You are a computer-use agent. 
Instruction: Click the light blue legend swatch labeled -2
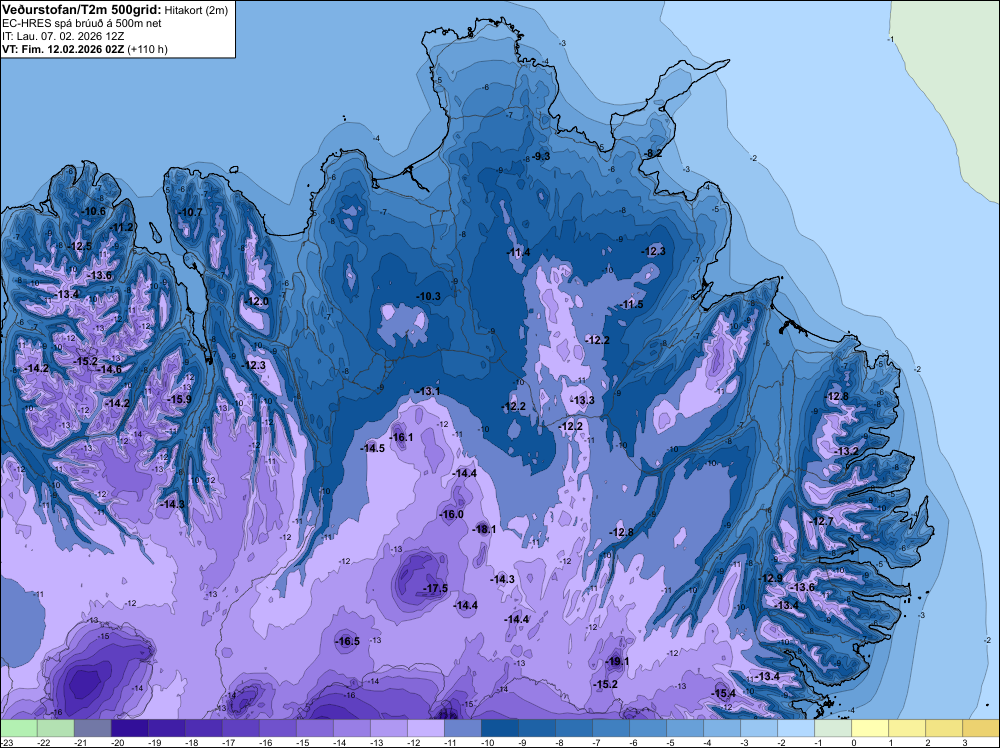[x=796, y=728]
